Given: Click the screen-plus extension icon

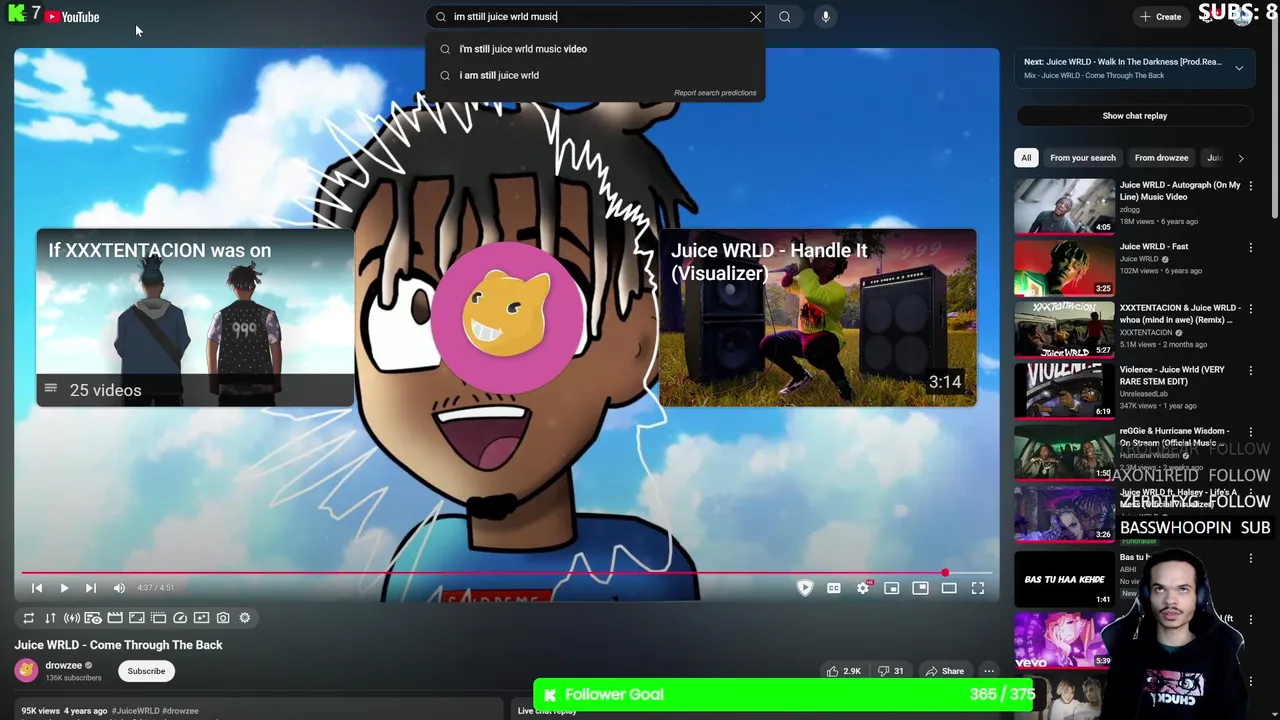Looking at the screenshot, I should [x=201, y=618].
